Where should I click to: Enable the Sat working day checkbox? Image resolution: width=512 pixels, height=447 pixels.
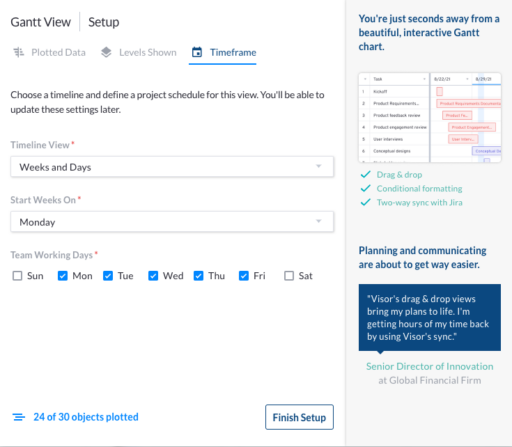coord(289,276)
